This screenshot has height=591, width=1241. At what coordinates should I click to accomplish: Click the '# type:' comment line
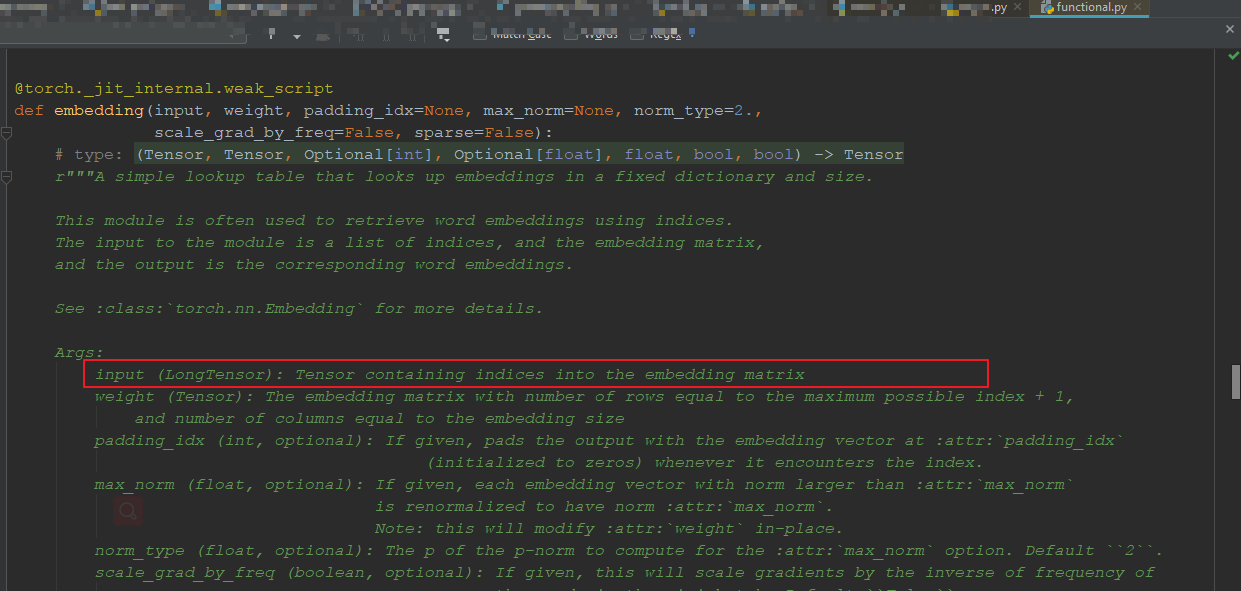(479, 155)
